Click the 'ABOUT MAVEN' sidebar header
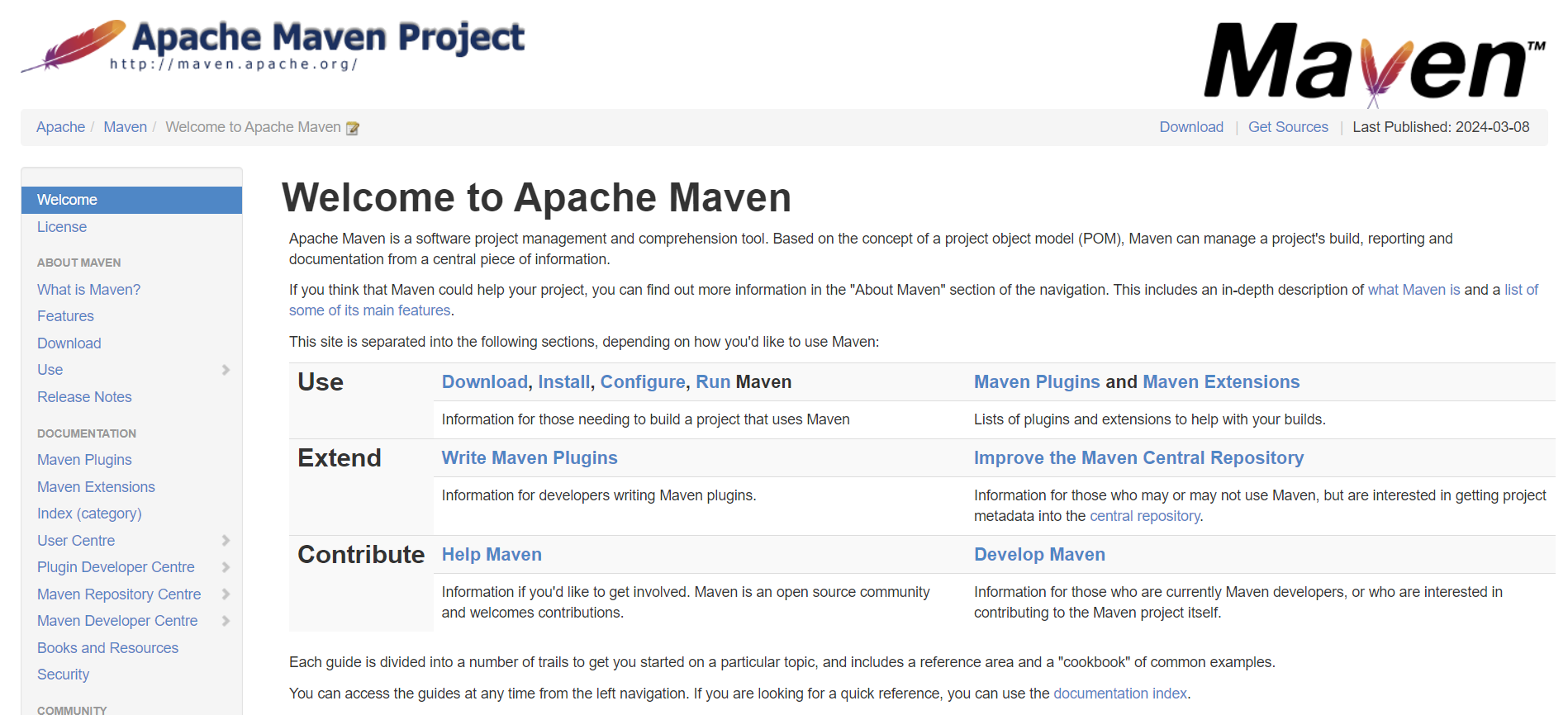This screenshot has height=715, width=1568. click(x=78, y=263)
